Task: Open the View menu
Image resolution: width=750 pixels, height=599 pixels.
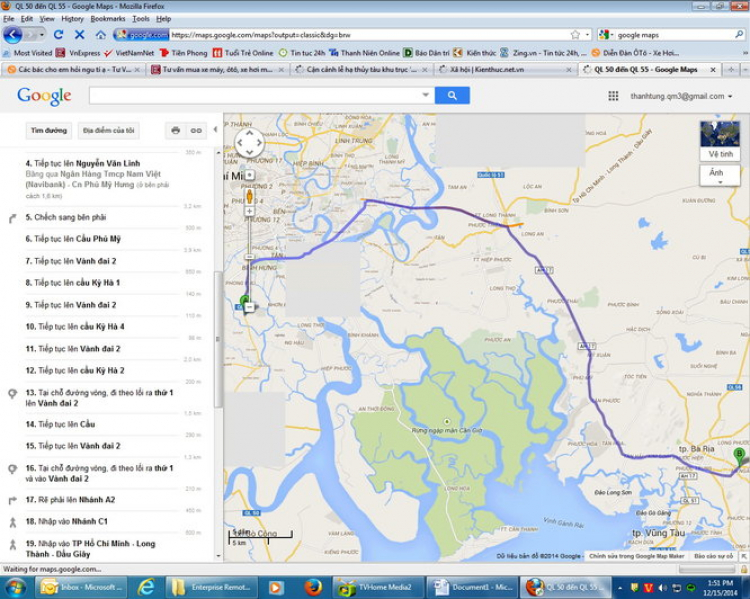Action: pos(47,19)
